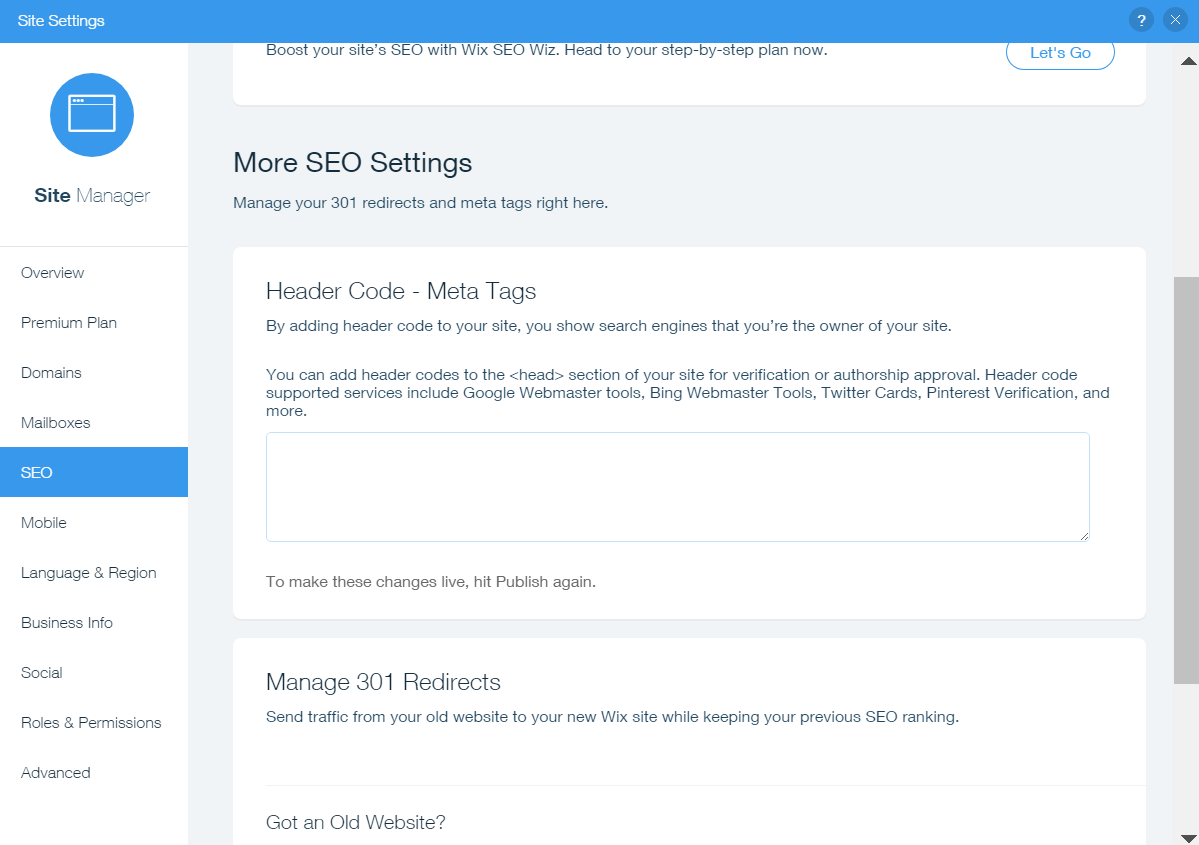This screenshot has width=1199, height=845.
Task: Click the Site Settings title text
Action: 61,21
